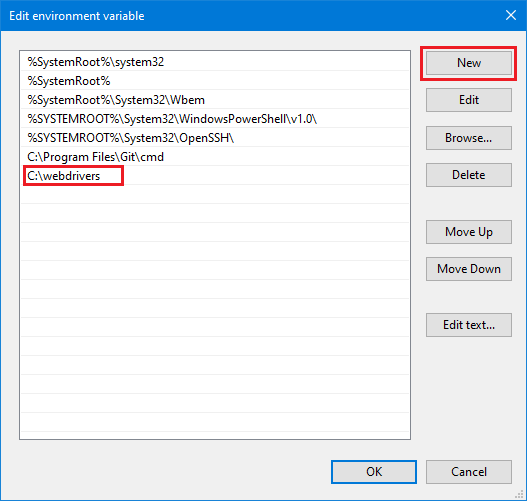Open the Browse... folder dialog

469,138
